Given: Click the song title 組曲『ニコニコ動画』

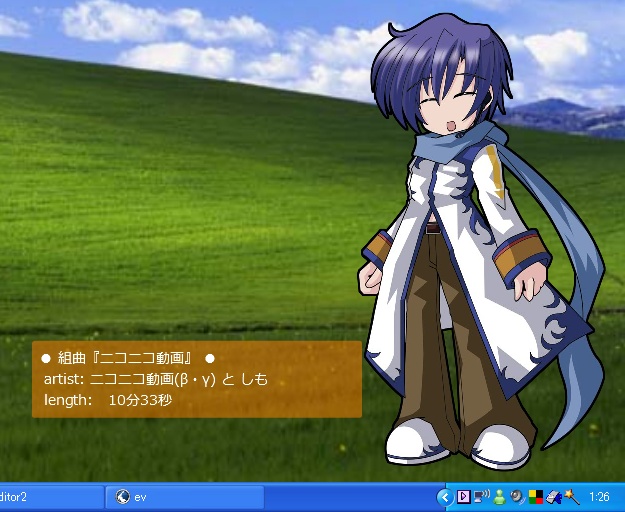Looking at the screenshot, I should click(127, 358).
